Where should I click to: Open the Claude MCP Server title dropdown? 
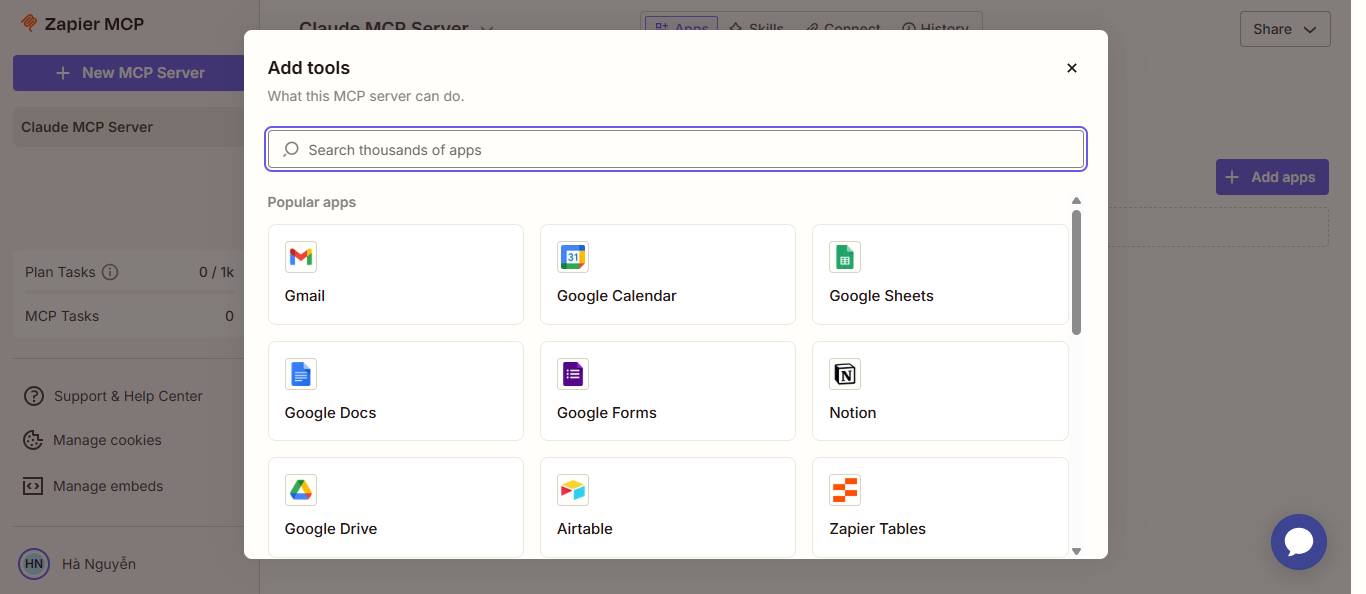click(486, 28)
